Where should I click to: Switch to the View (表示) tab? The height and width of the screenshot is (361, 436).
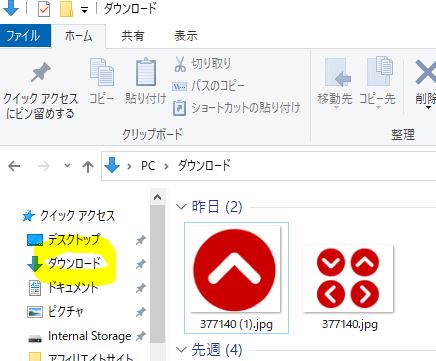[186, 36]
